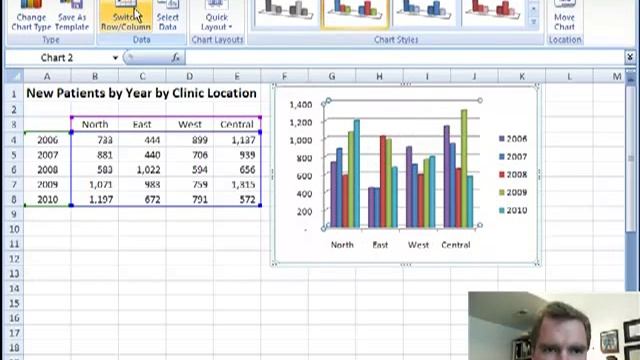
Task: Expand the Chart Styles gallery arrow
Action: (x=533, y=22)
